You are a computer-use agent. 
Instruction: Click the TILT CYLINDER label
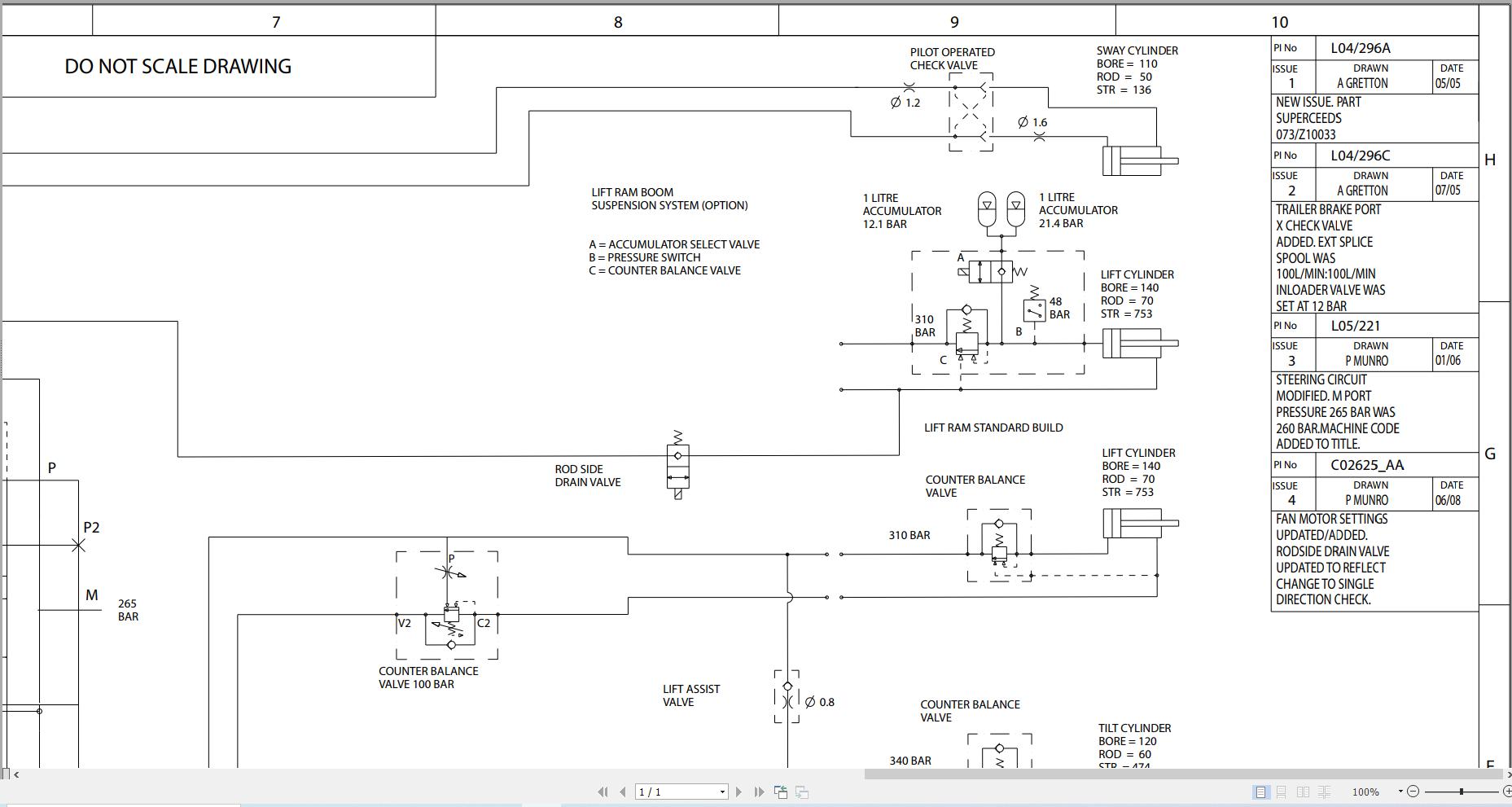click(1134, 728)
